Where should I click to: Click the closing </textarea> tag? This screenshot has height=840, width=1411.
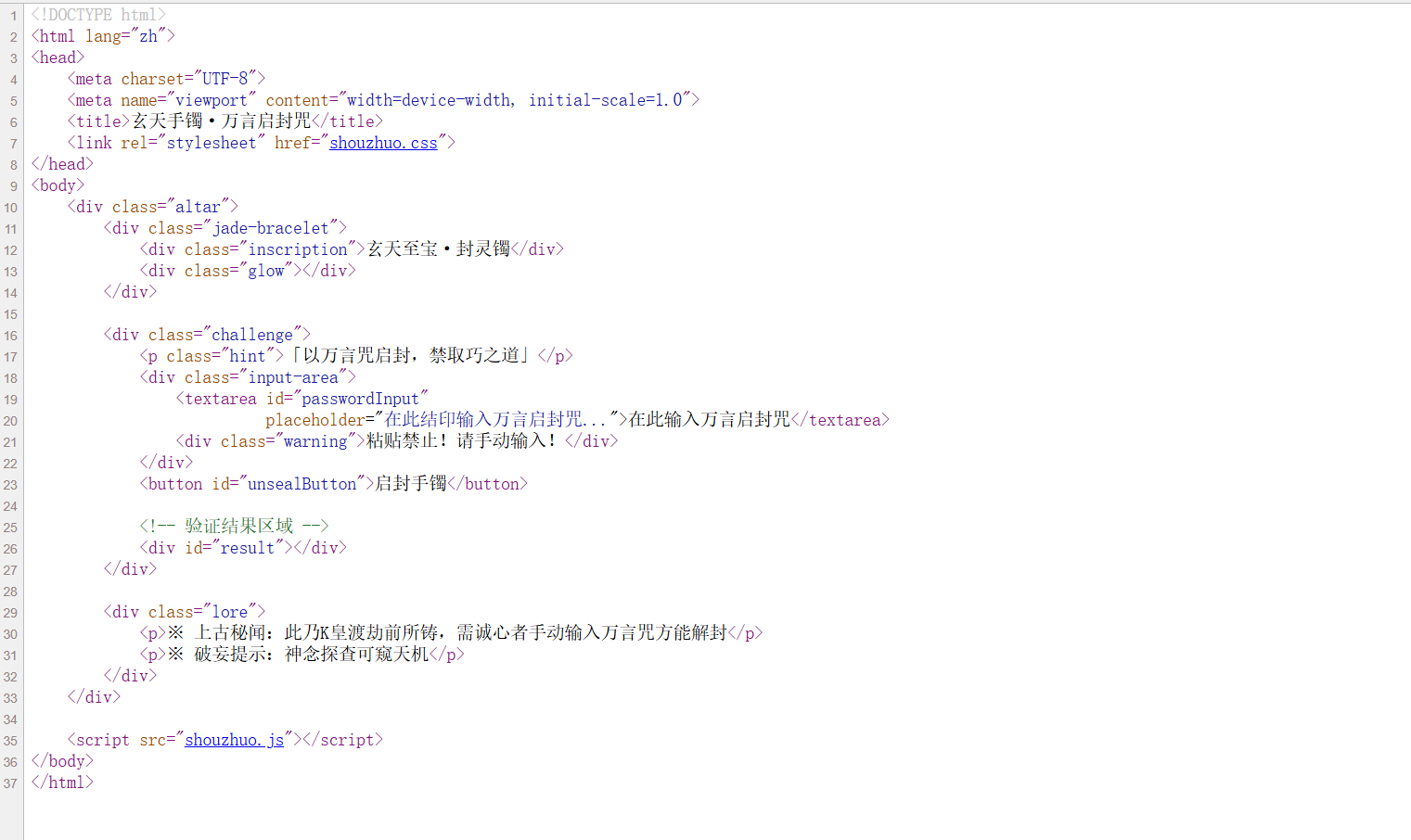tap(840, 420)
